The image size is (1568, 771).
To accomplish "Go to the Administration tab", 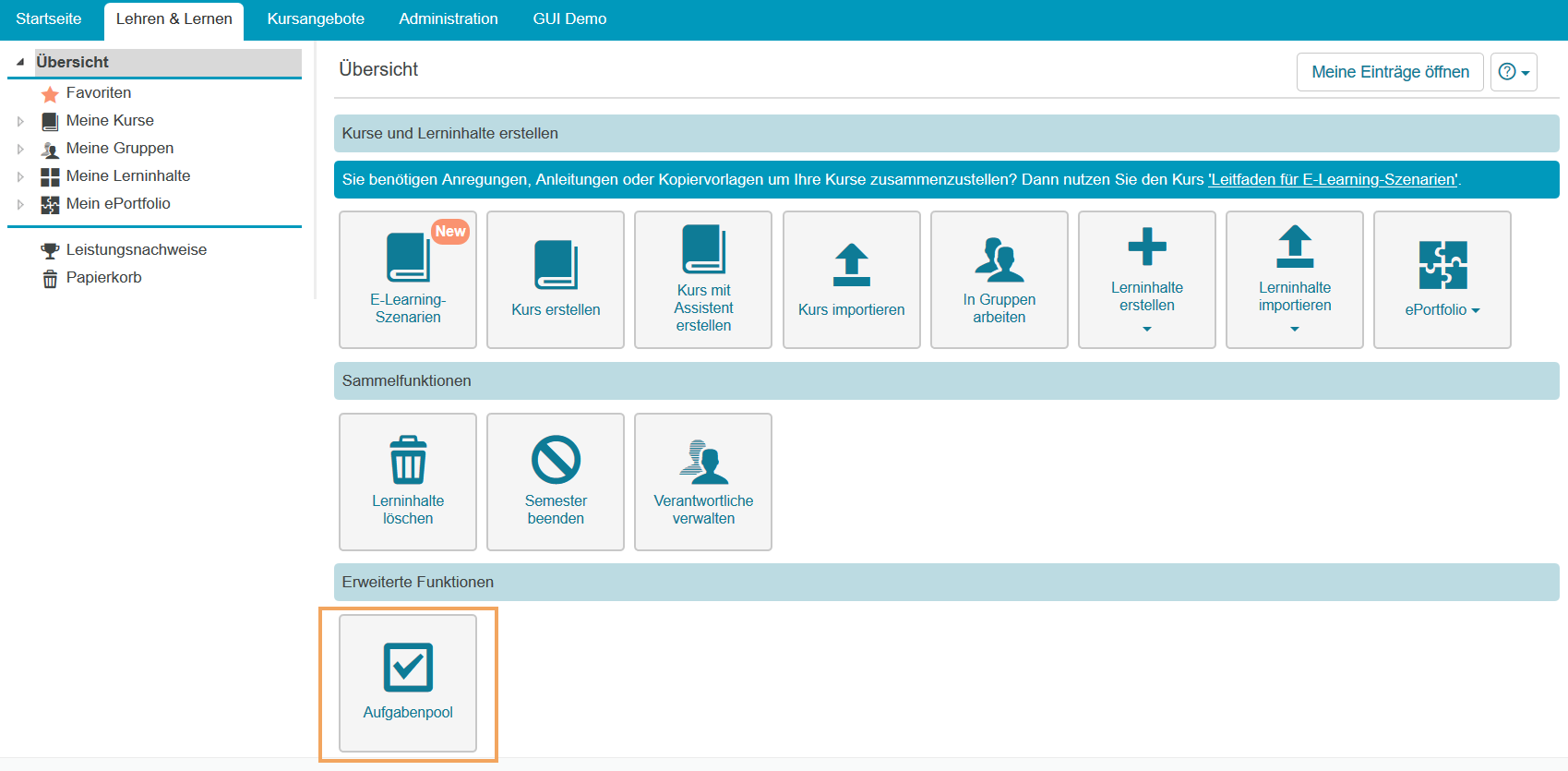I will coord(449,19).
